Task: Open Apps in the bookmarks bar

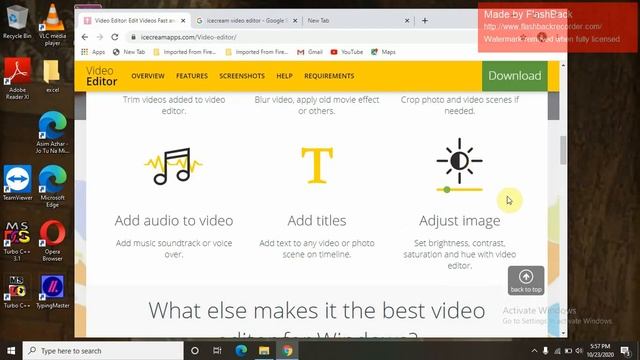Action: [93, 52]
